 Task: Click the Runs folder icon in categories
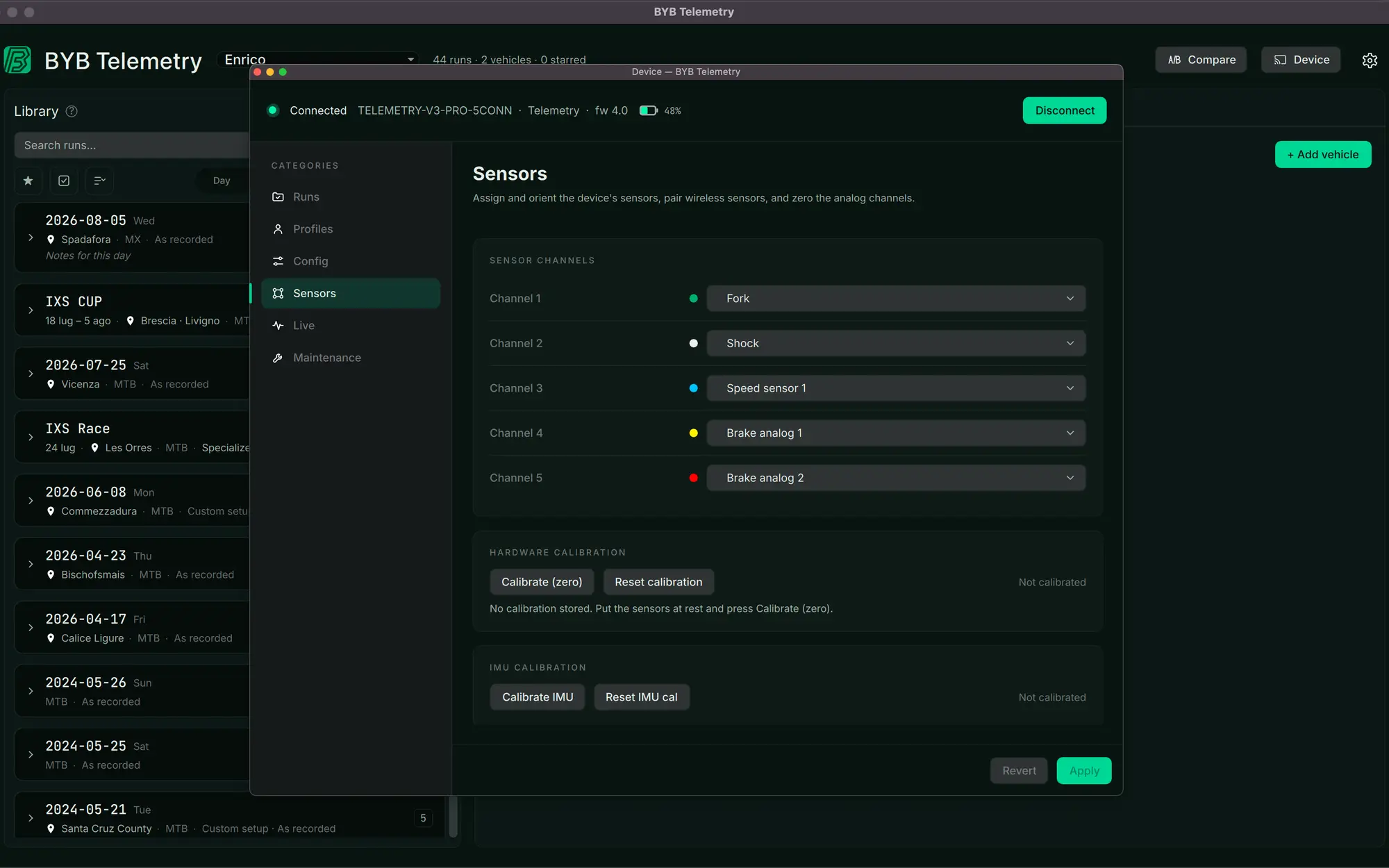pos(278,197)
